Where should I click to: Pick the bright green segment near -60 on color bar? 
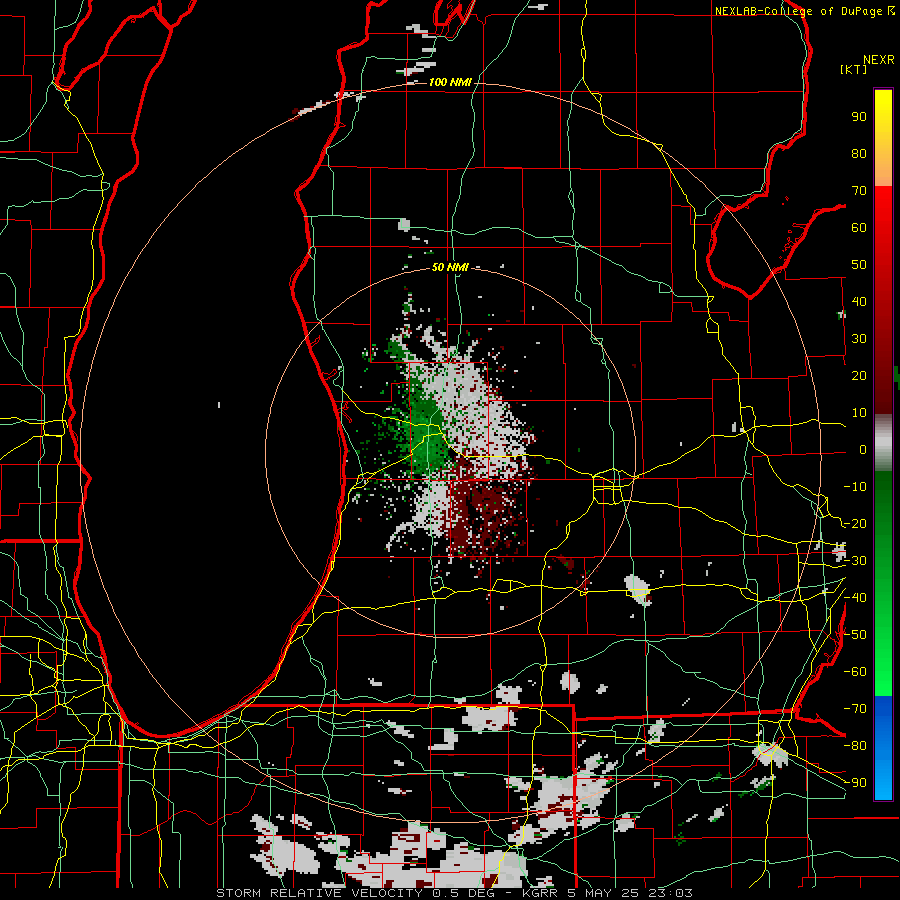coord(883,672)
